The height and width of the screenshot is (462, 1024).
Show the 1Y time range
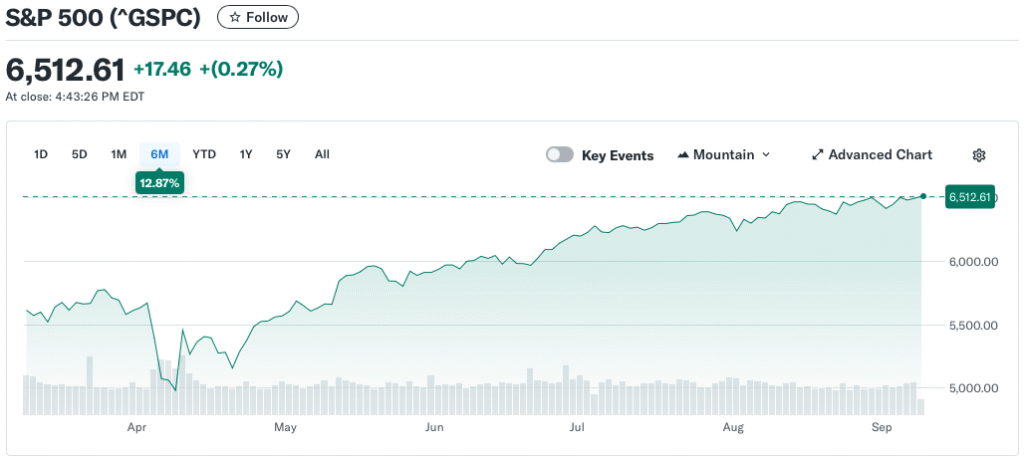click(x=246, y=154)
